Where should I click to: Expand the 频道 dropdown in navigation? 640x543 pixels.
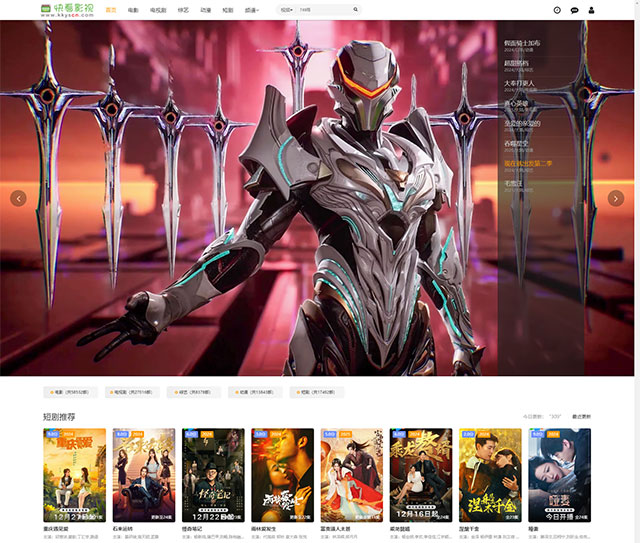point(252,10)
